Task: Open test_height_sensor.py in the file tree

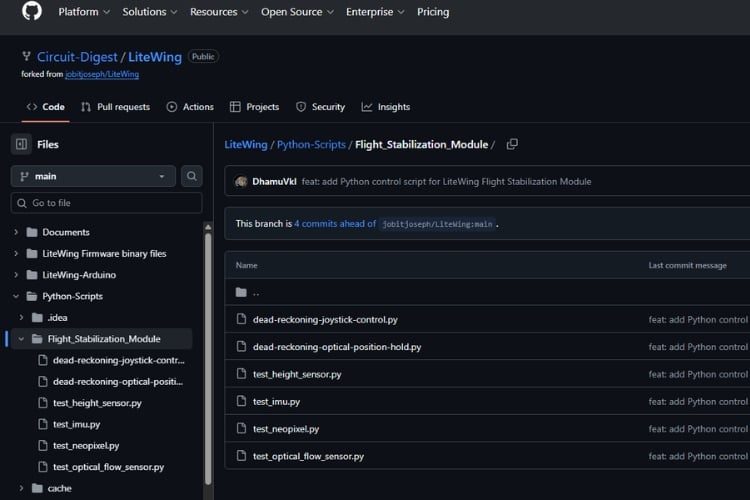Action: tap(97, 403)
